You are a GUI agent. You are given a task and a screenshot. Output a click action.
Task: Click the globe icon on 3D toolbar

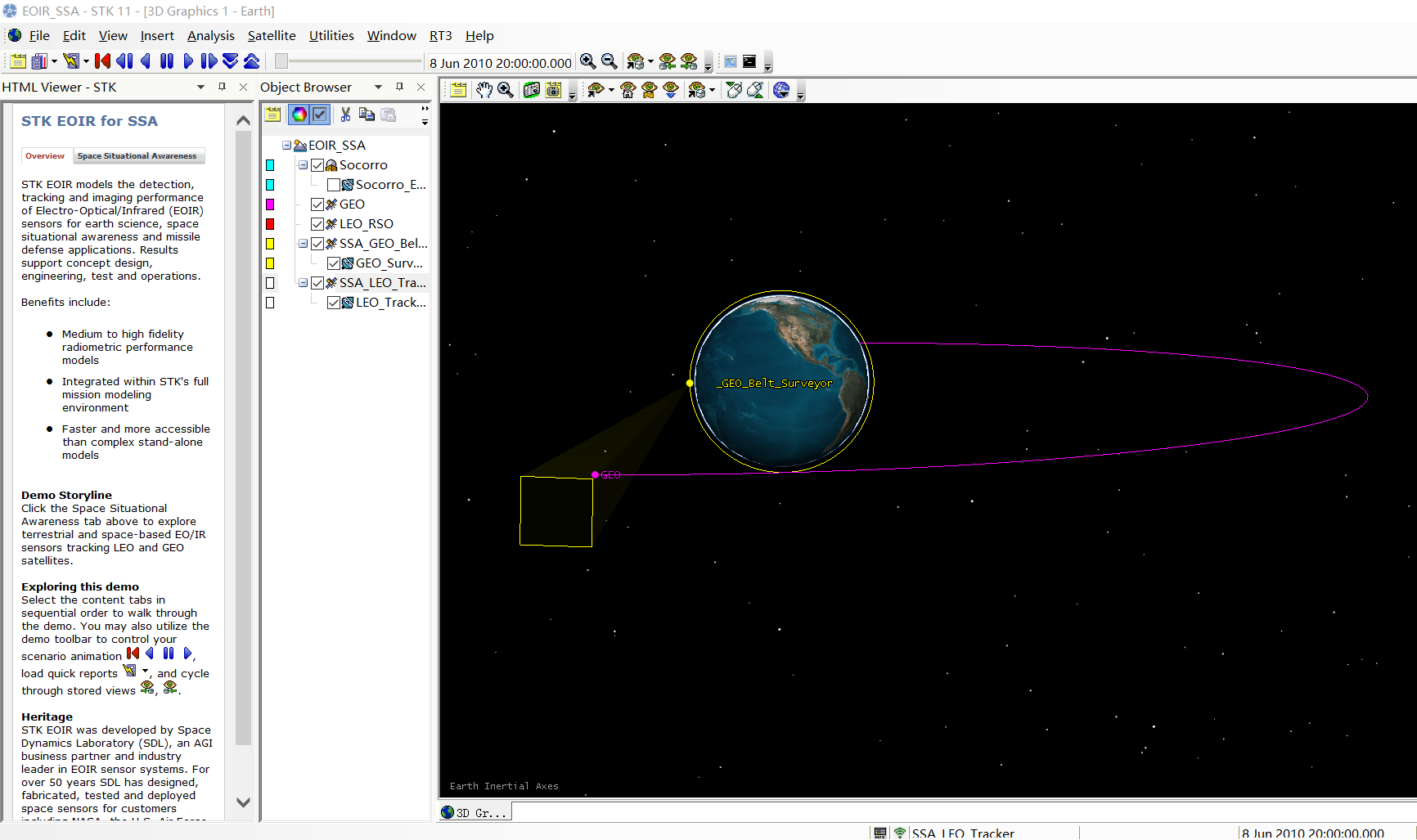tap(781, 90)
